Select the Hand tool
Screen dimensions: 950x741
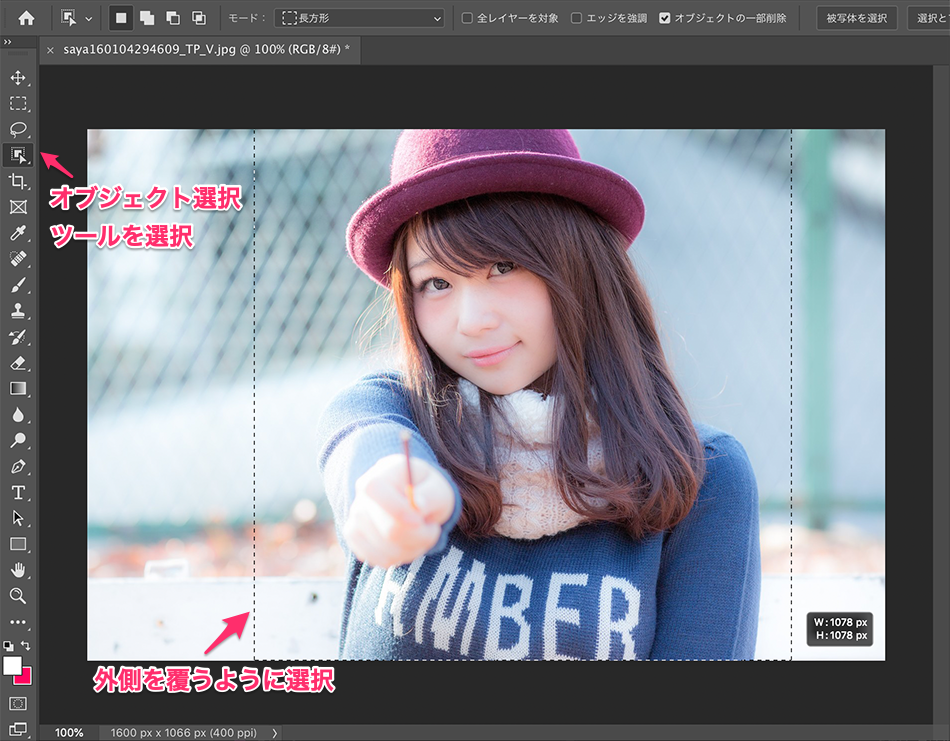(18, 570)
